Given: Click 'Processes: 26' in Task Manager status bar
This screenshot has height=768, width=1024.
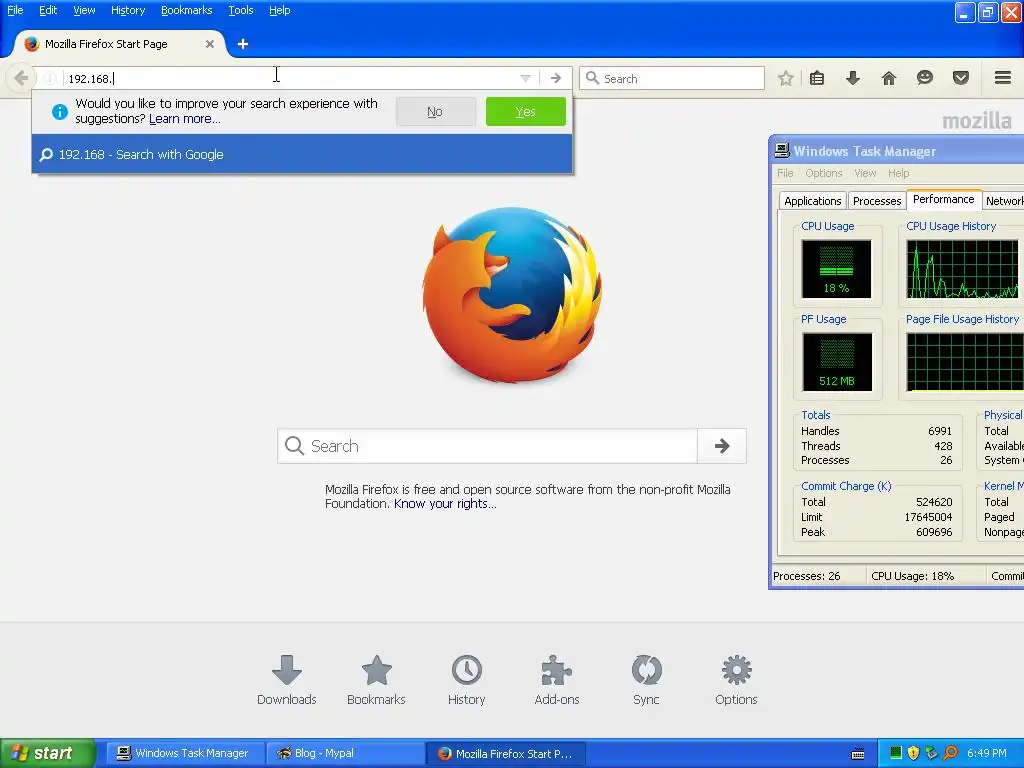Looking at the screenshot, I should pos(807,576).
